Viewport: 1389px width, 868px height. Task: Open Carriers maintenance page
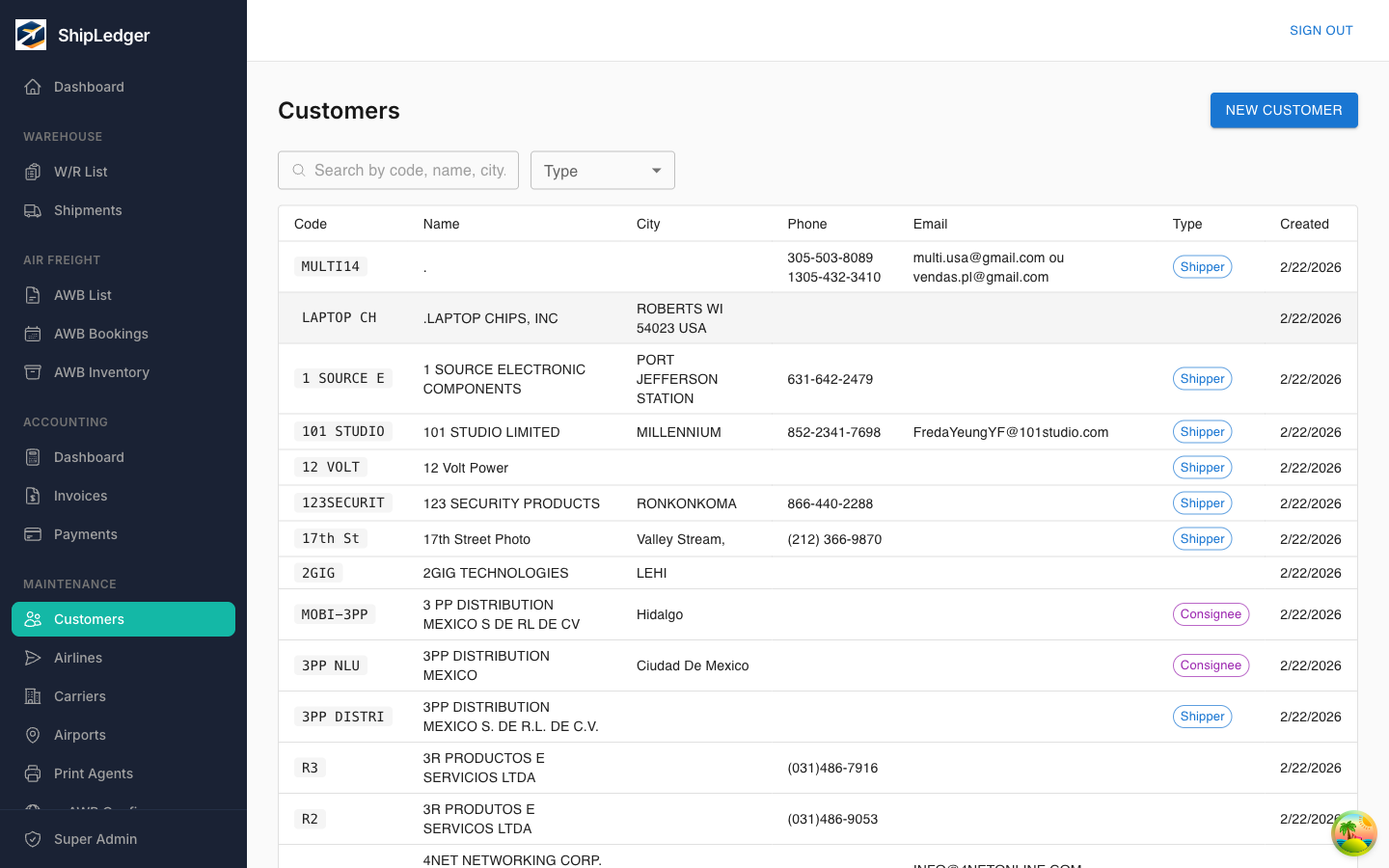pos(123,696)
